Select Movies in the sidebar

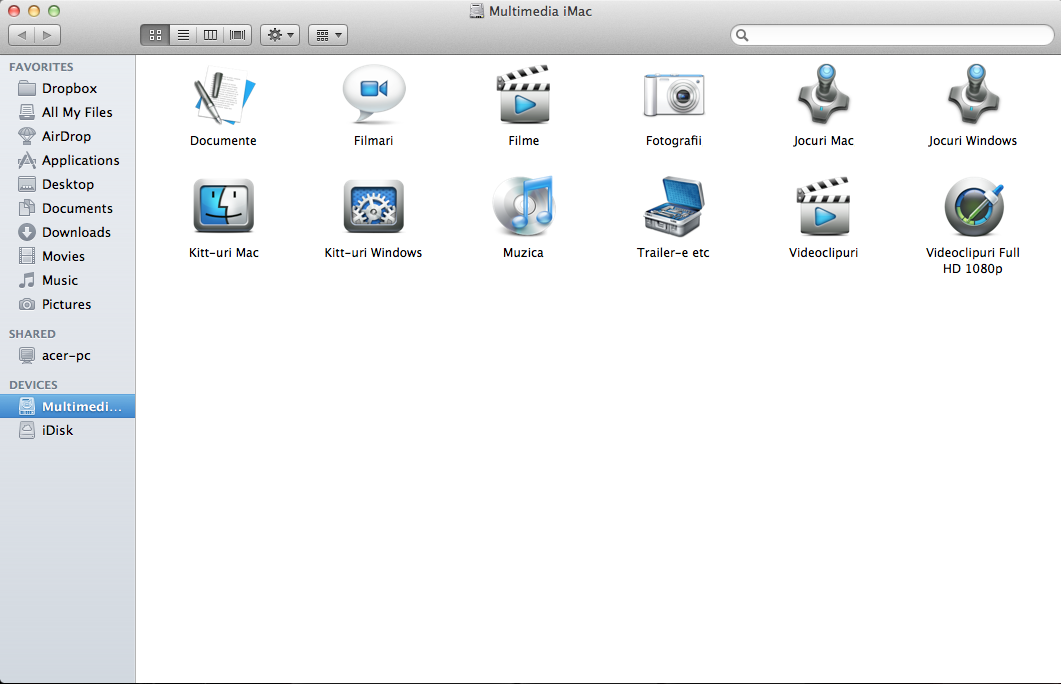coord(68,256)
